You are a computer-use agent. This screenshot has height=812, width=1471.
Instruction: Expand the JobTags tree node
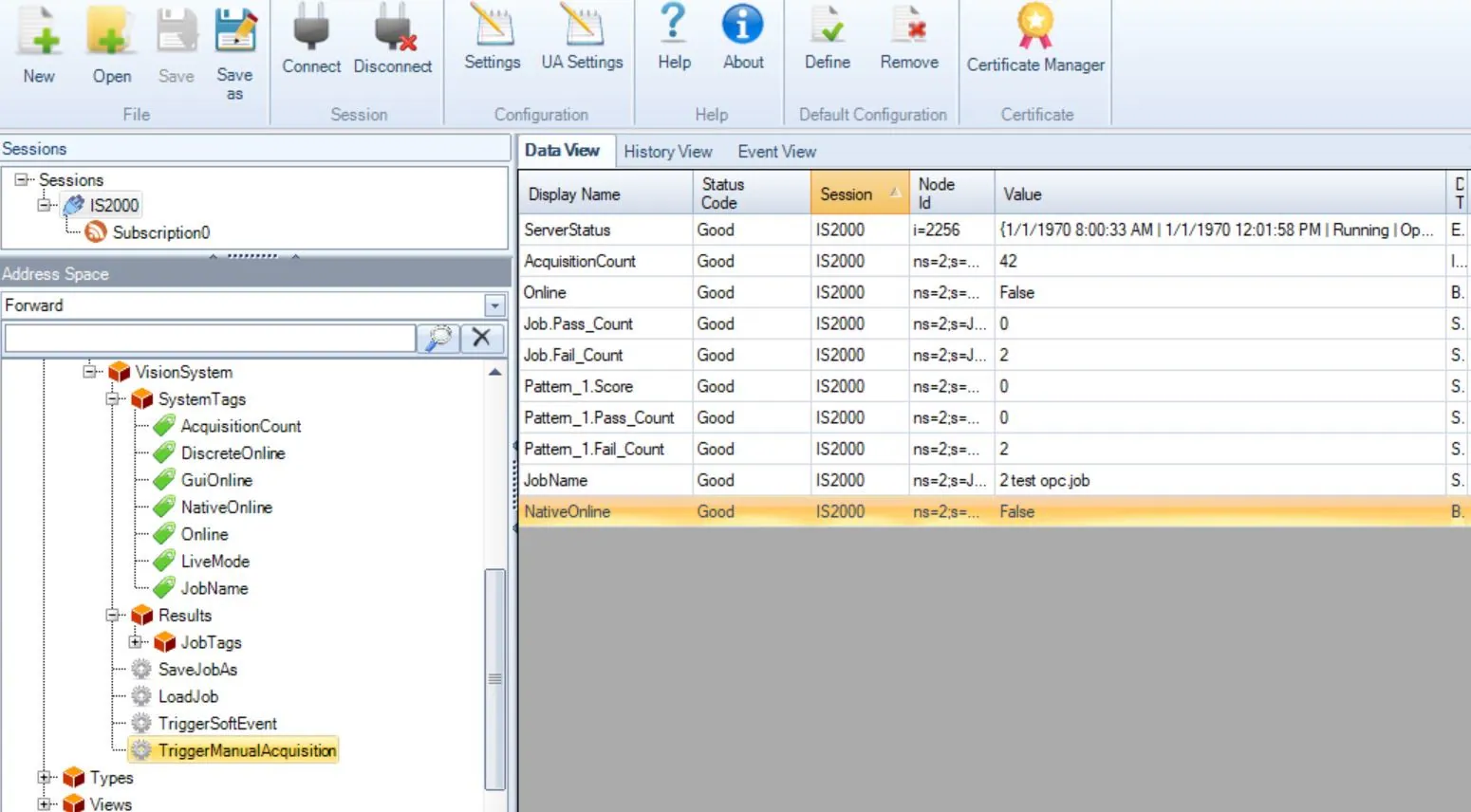tap(136, 642)
